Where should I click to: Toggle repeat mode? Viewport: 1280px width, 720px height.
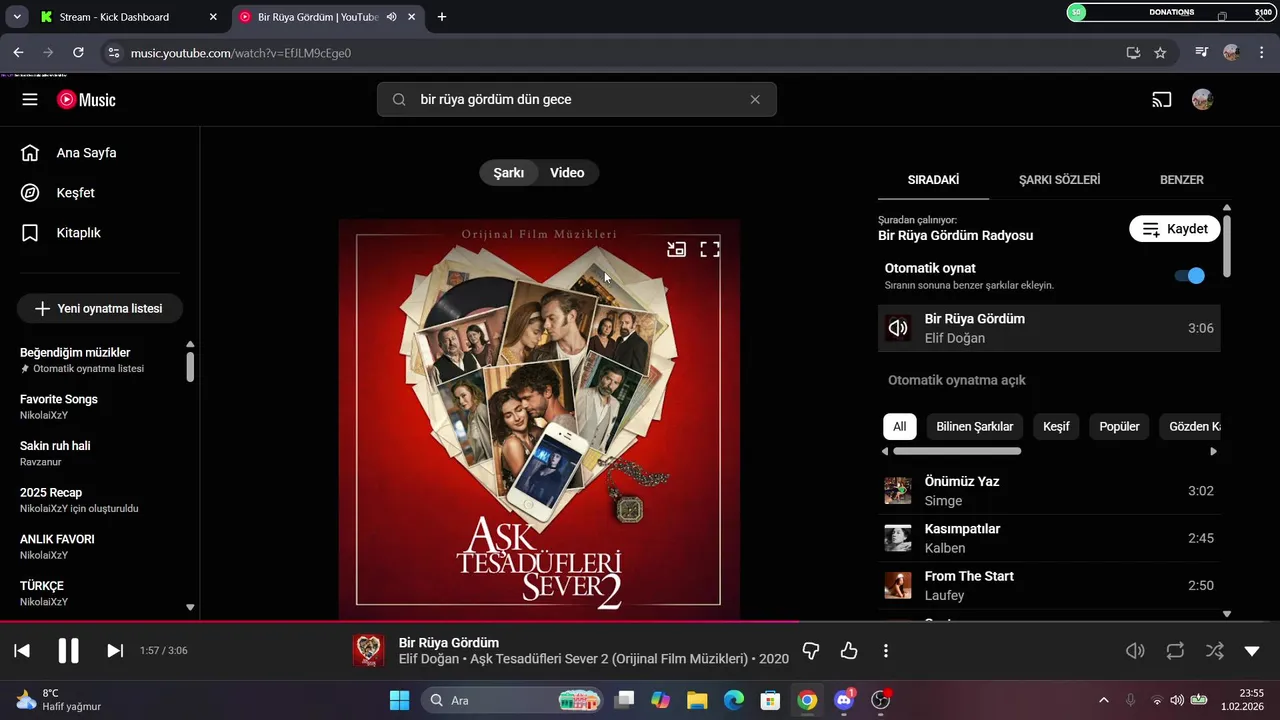[1175, 651]
